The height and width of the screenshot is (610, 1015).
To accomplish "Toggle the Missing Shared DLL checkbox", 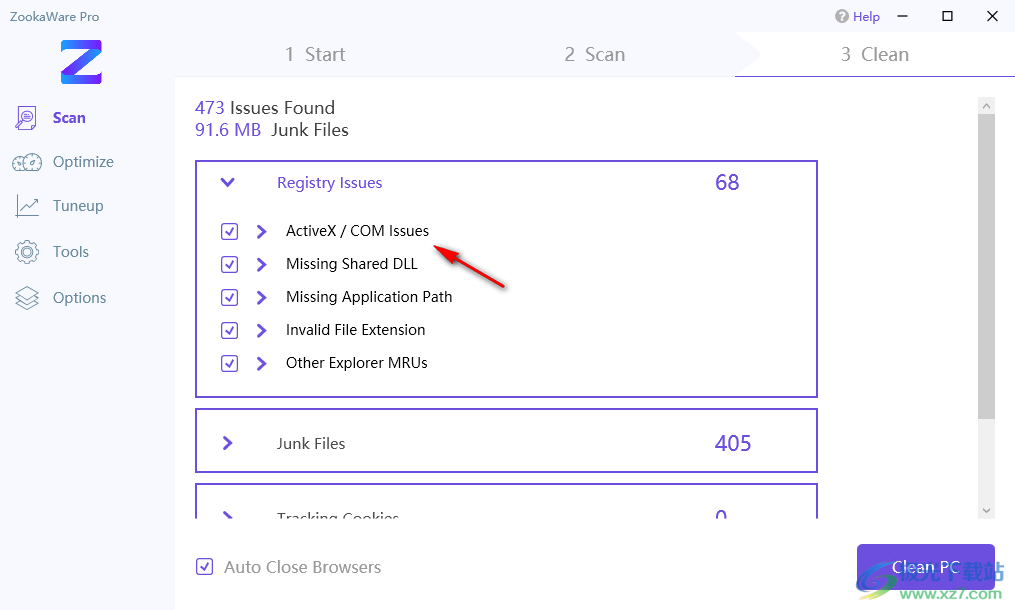I will 230,265.
